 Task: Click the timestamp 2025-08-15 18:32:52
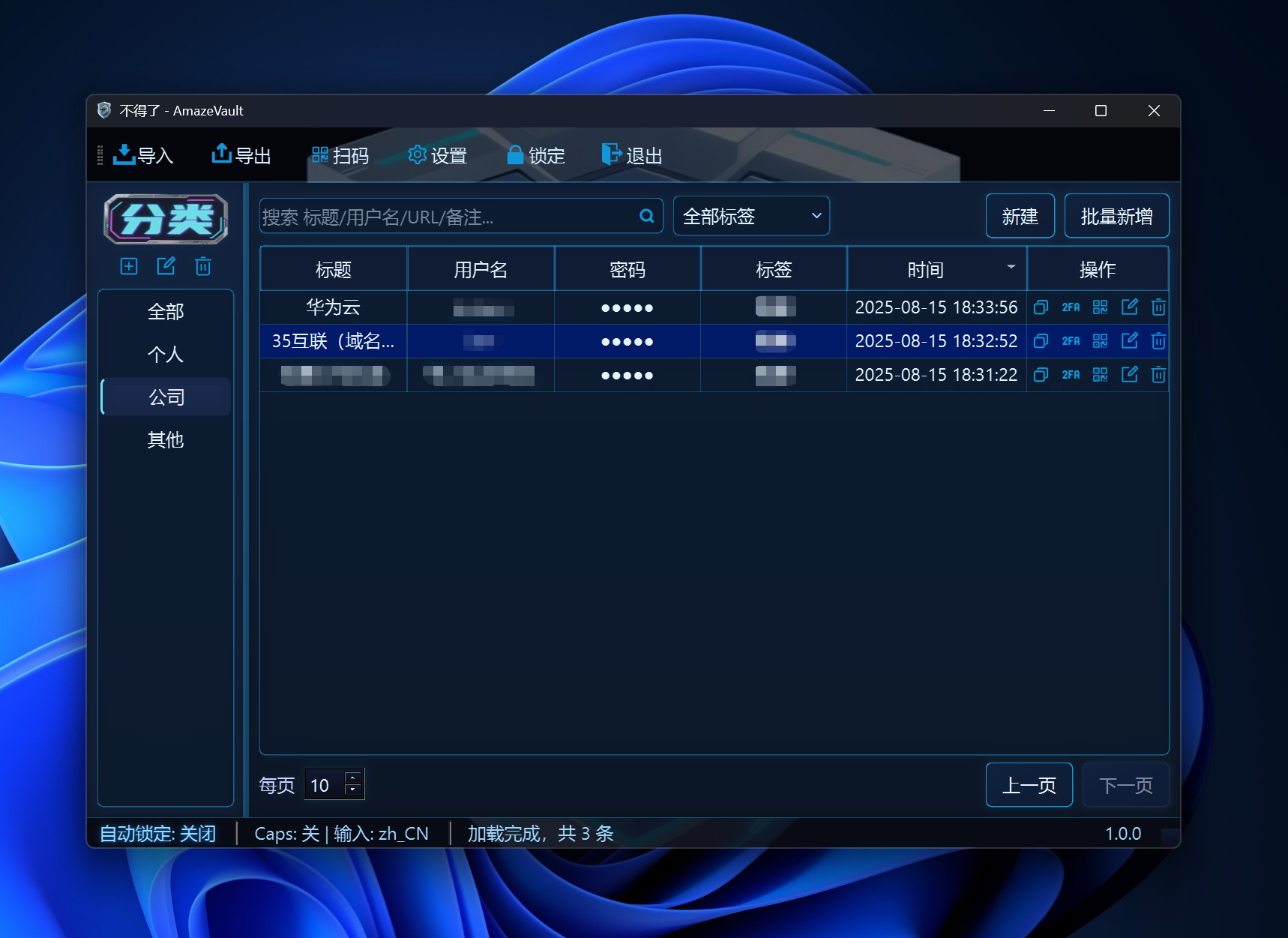[936, 341]
